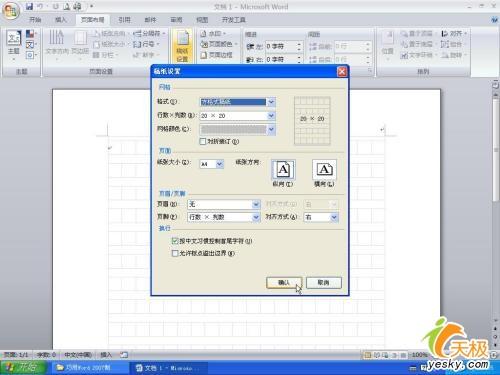Switch to the Review (审阅) ribbon tab
The width and height of the screenshot is (500, 375).
[x=176, y=20]
